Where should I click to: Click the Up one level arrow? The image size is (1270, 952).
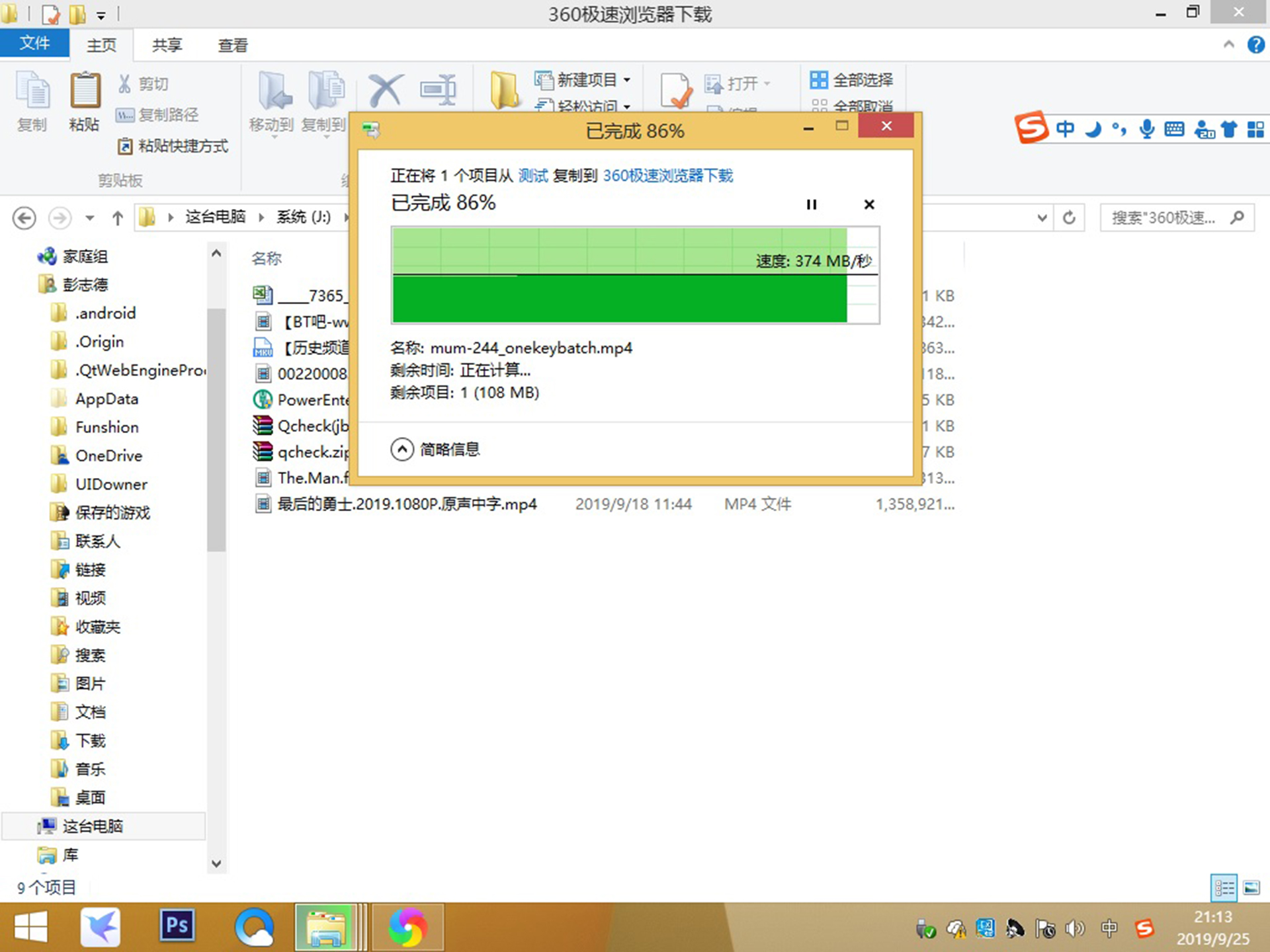pyautogui.click(x=118, y=218)
